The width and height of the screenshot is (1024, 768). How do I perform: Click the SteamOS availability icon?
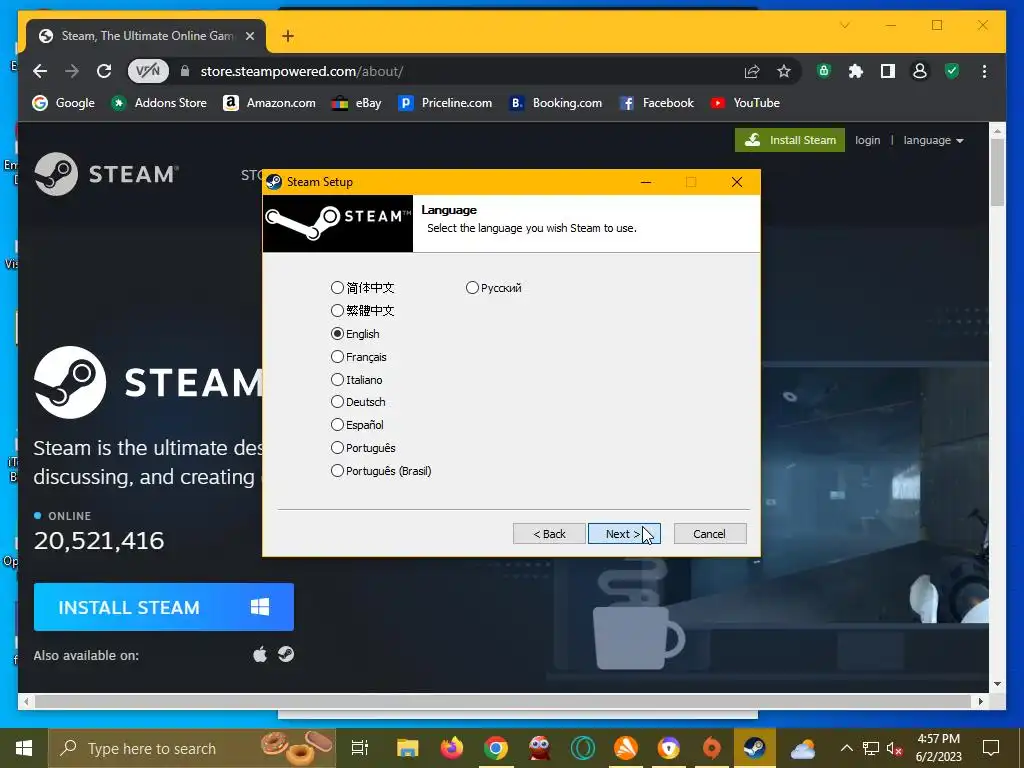click(286, 654)
